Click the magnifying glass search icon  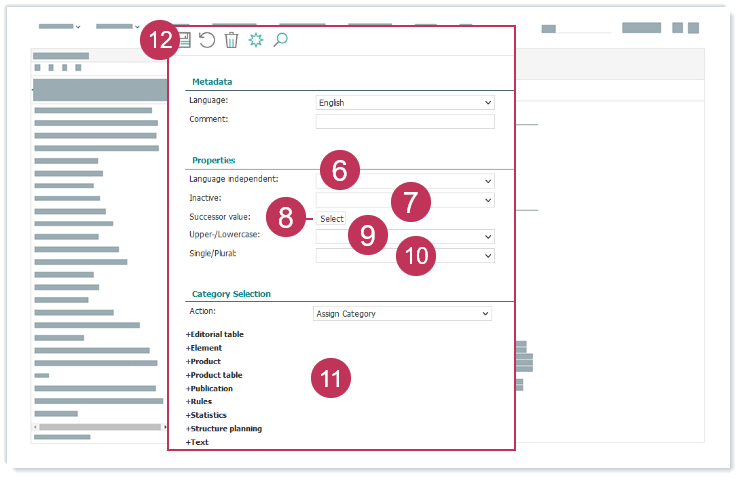tap(280, 40)
